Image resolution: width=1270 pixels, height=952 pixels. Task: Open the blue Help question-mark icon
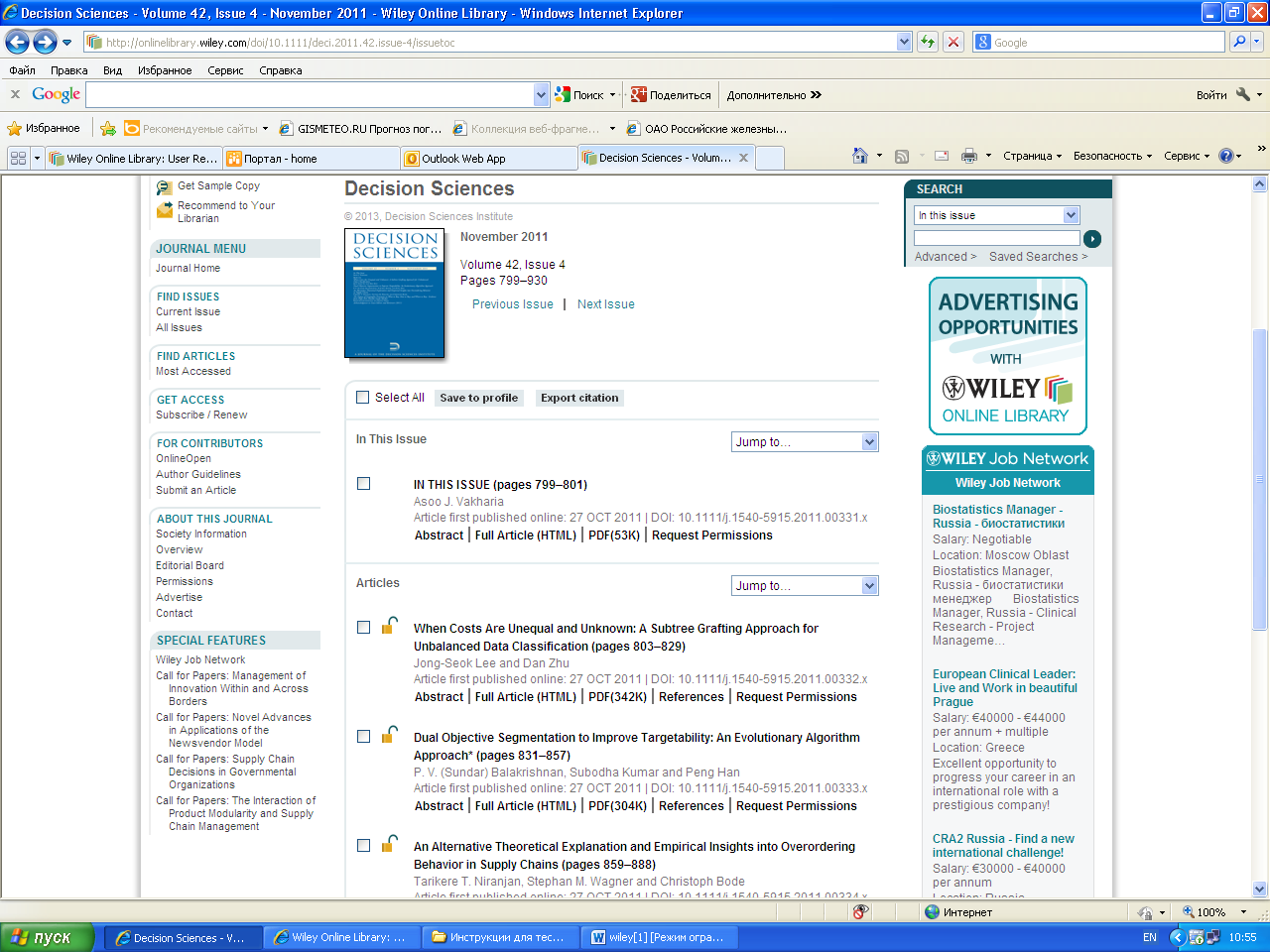[1226, 156]
